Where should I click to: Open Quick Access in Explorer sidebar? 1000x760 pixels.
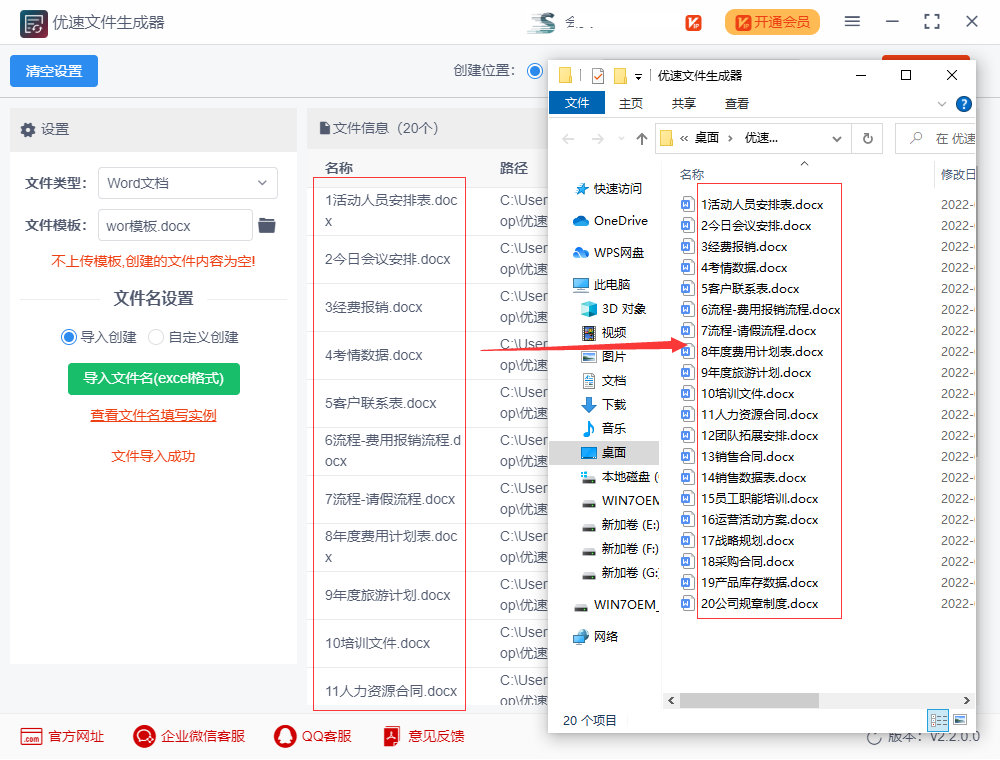tap(608, 189)
